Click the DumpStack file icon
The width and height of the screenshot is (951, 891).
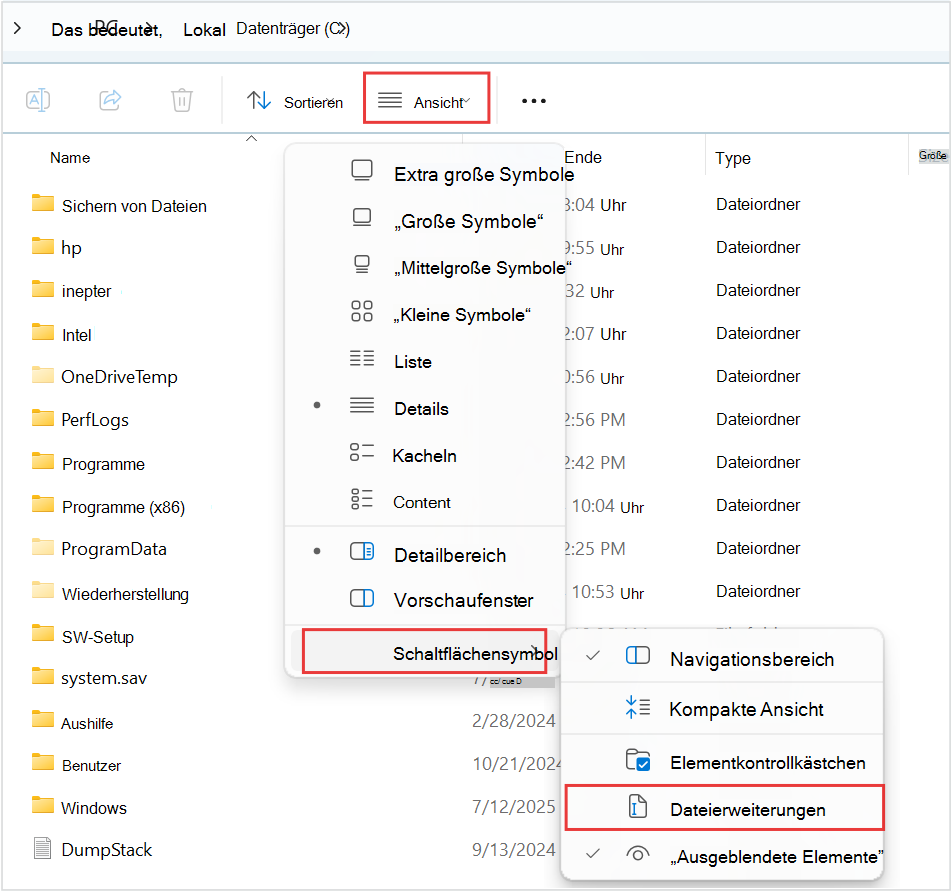coord(42,848)
